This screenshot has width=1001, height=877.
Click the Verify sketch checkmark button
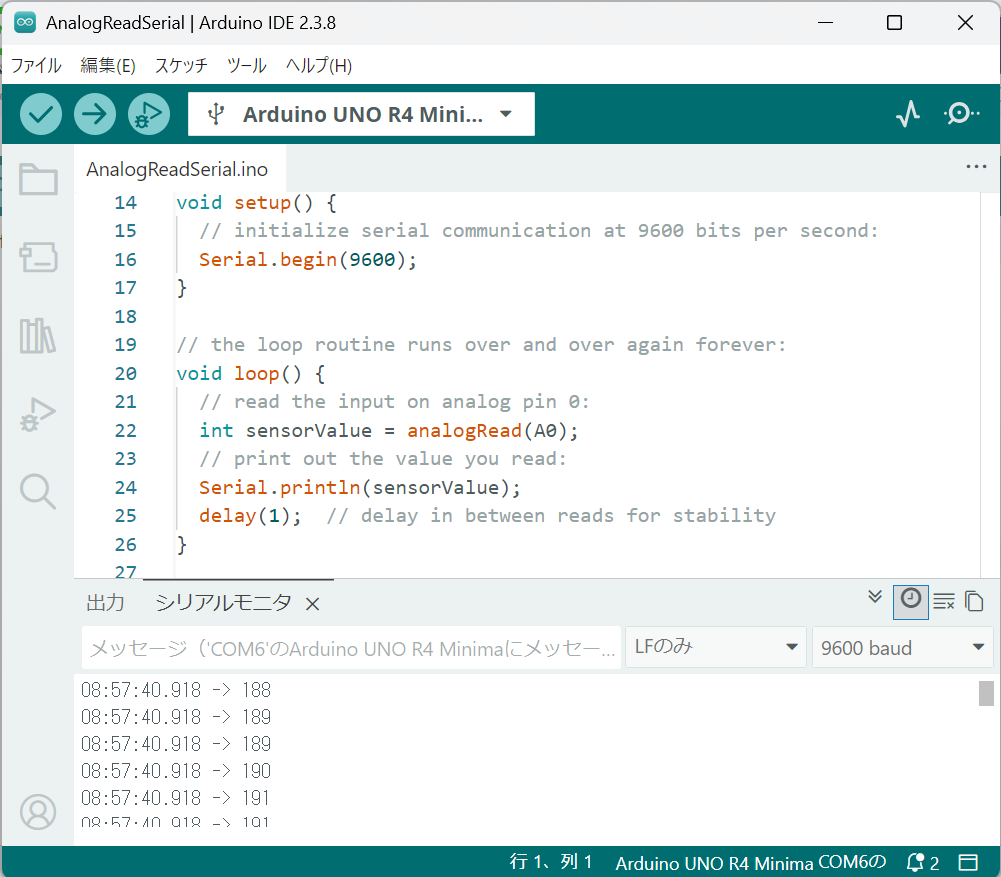pyautogui.click(x=41, y=114)
